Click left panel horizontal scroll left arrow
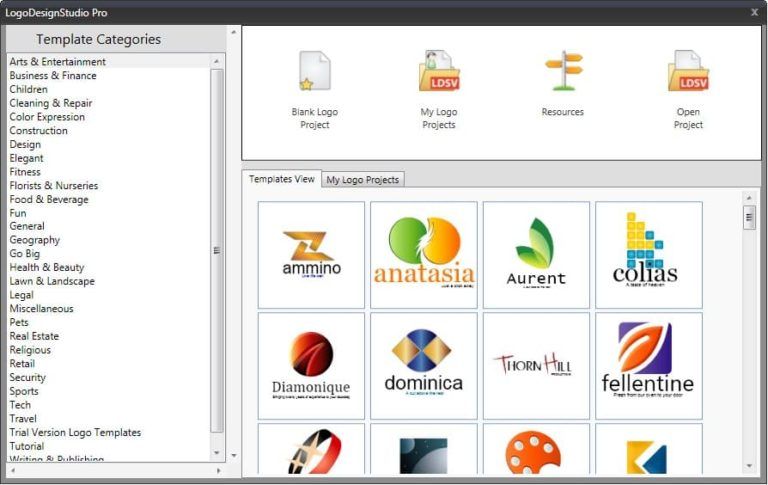The width and height of the screenshot is (768, 485). tap(13, 470)
